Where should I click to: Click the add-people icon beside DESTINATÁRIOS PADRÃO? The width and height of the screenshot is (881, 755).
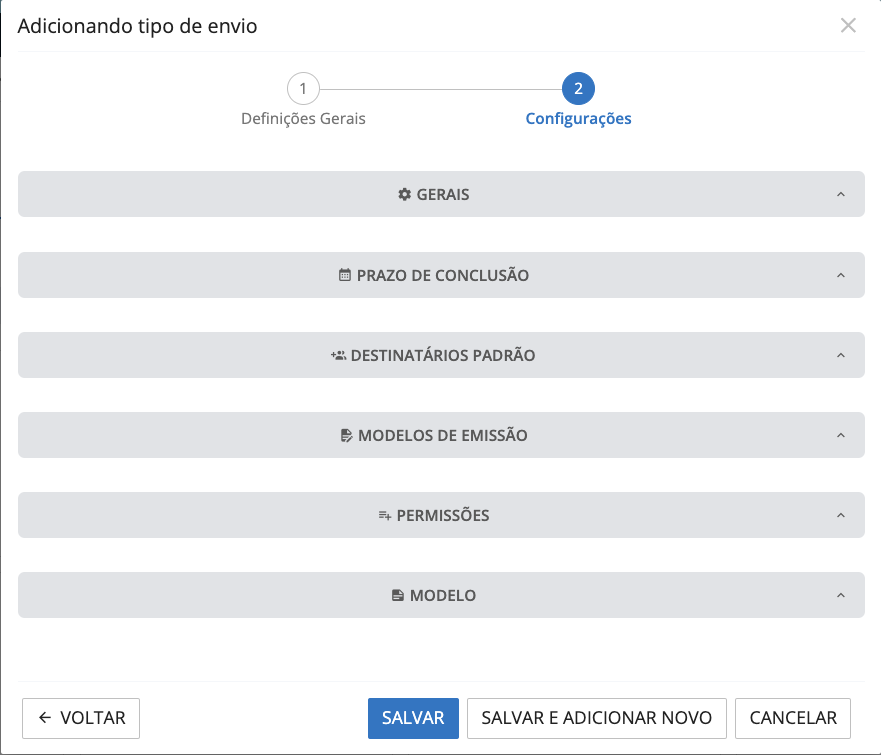(x=338, y=355)
